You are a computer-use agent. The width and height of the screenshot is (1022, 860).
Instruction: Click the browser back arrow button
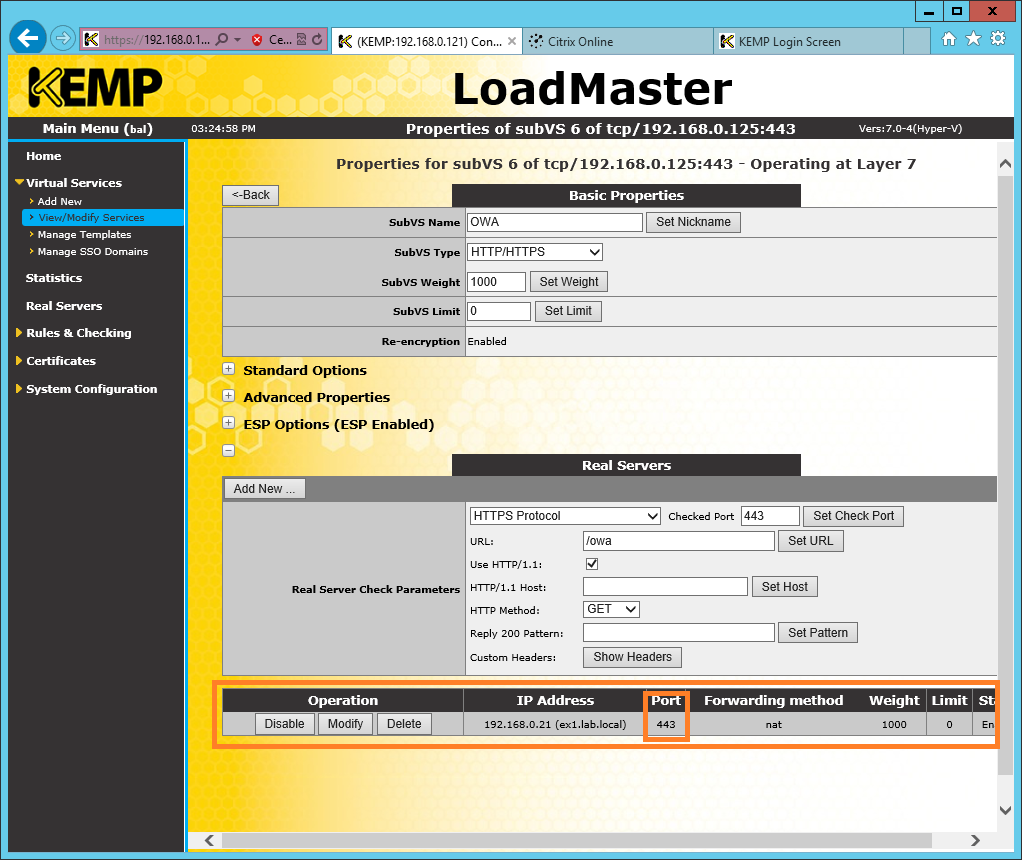(27, 38)
